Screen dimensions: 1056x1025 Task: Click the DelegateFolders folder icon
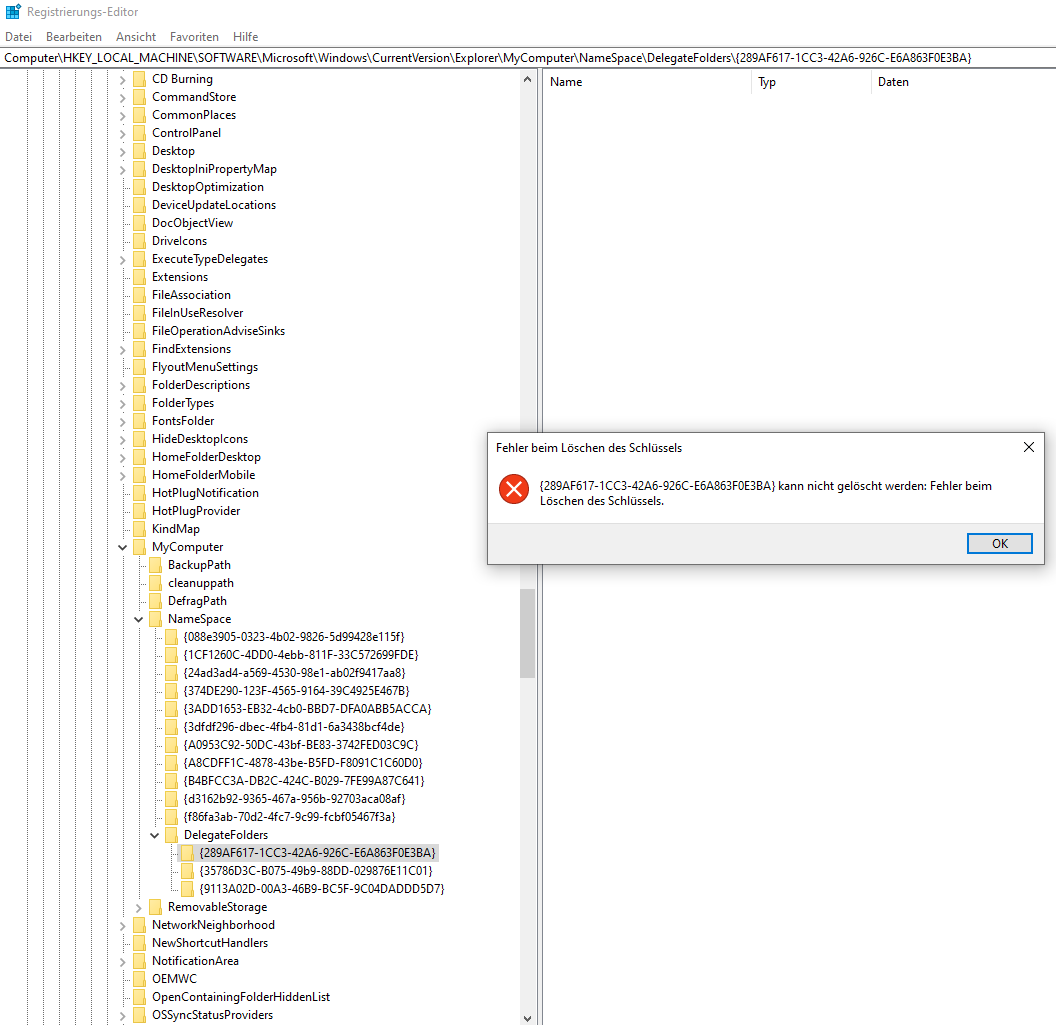[x=172, y=834]
